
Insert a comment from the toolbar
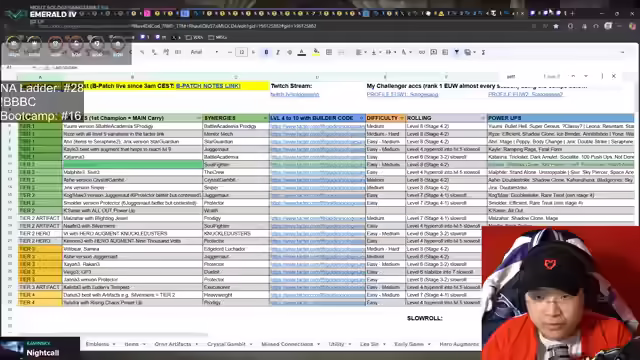click(x=433, y=52)
